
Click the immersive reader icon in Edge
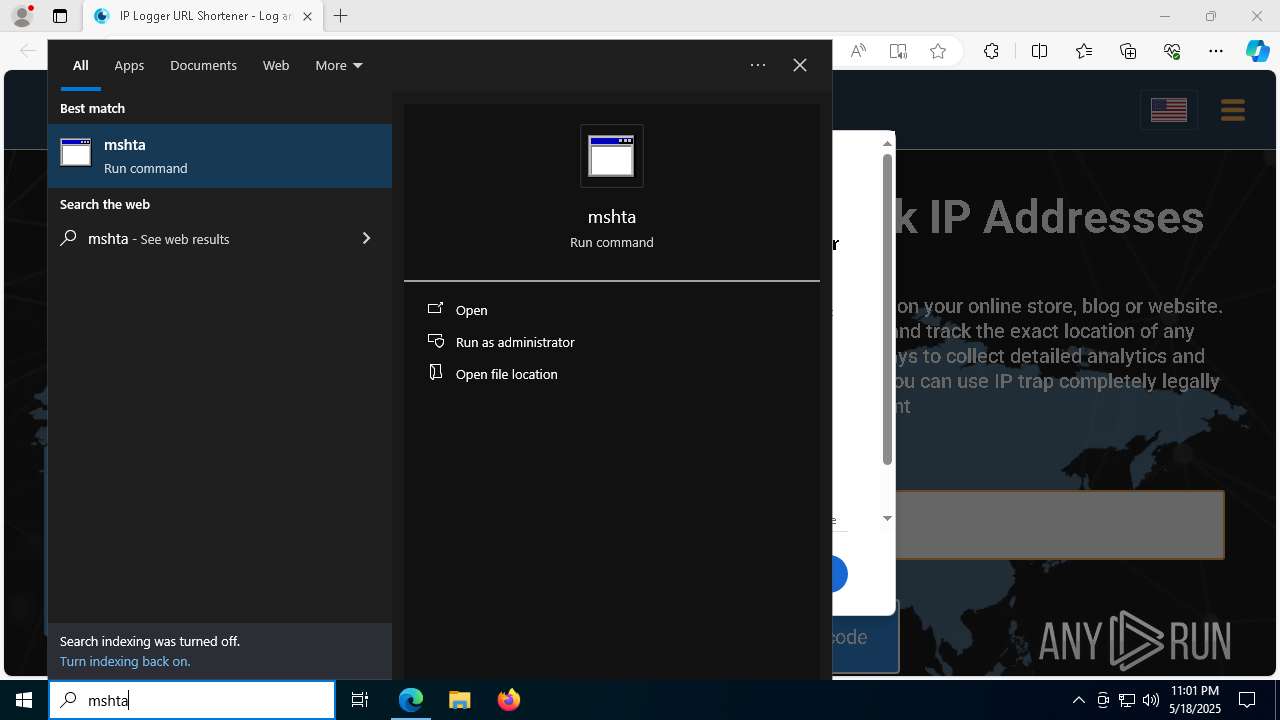(x=898, y=52)
